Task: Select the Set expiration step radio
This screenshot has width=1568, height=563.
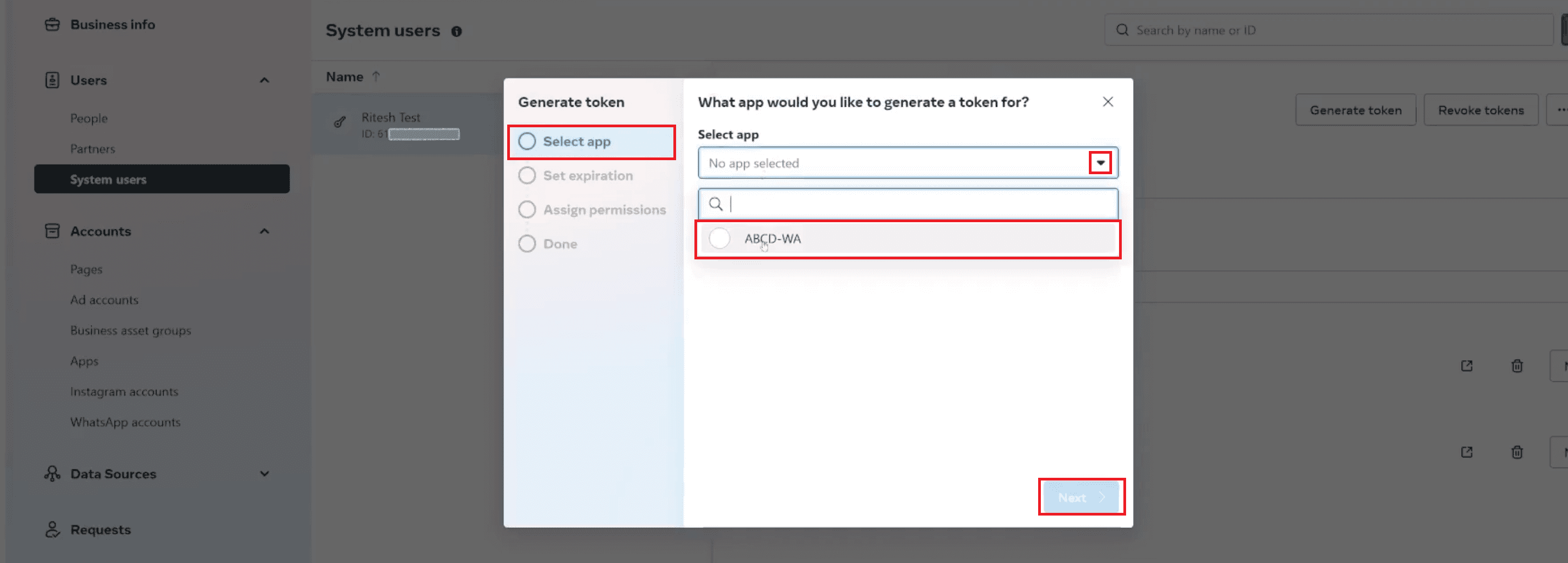Action: (x=527, y=175)
